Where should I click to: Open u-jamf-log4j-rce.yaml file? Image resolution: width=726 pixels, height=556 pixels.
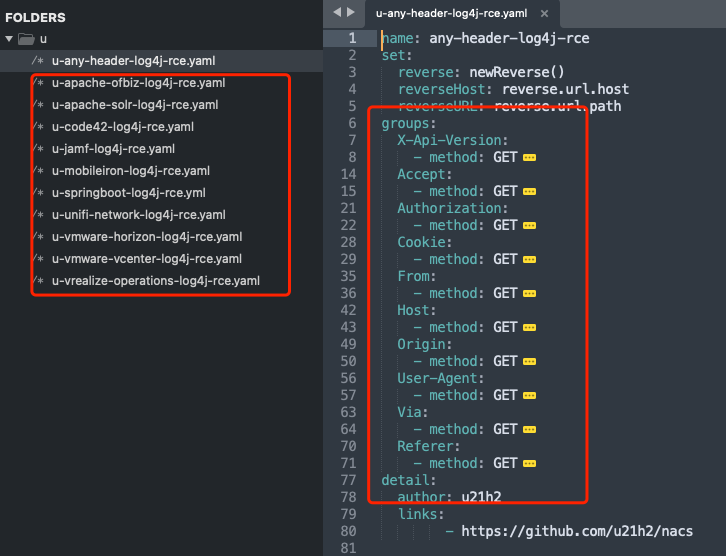[113, 149]
